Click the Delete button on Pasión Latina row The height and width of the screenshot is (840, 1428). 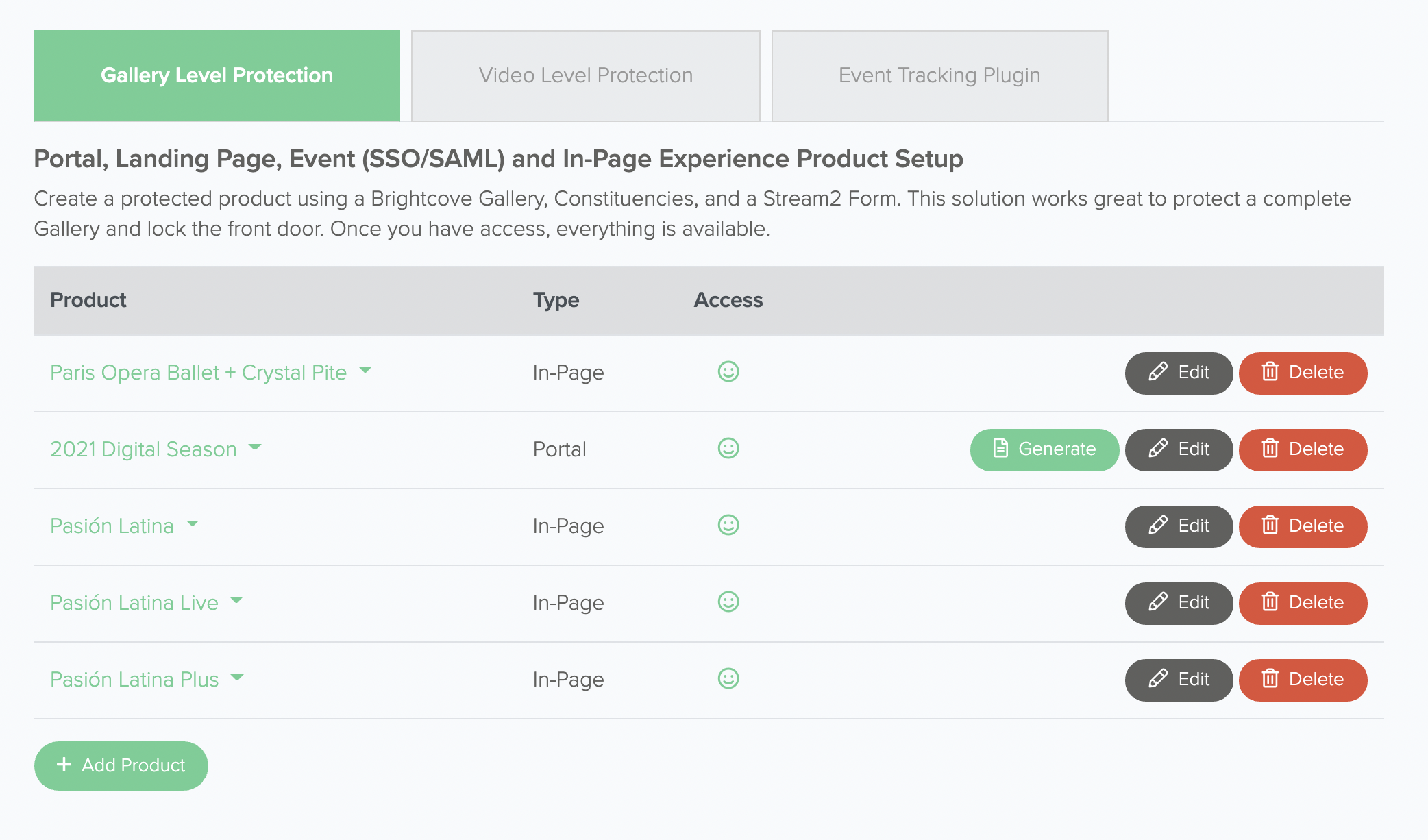coord(1303,526)
